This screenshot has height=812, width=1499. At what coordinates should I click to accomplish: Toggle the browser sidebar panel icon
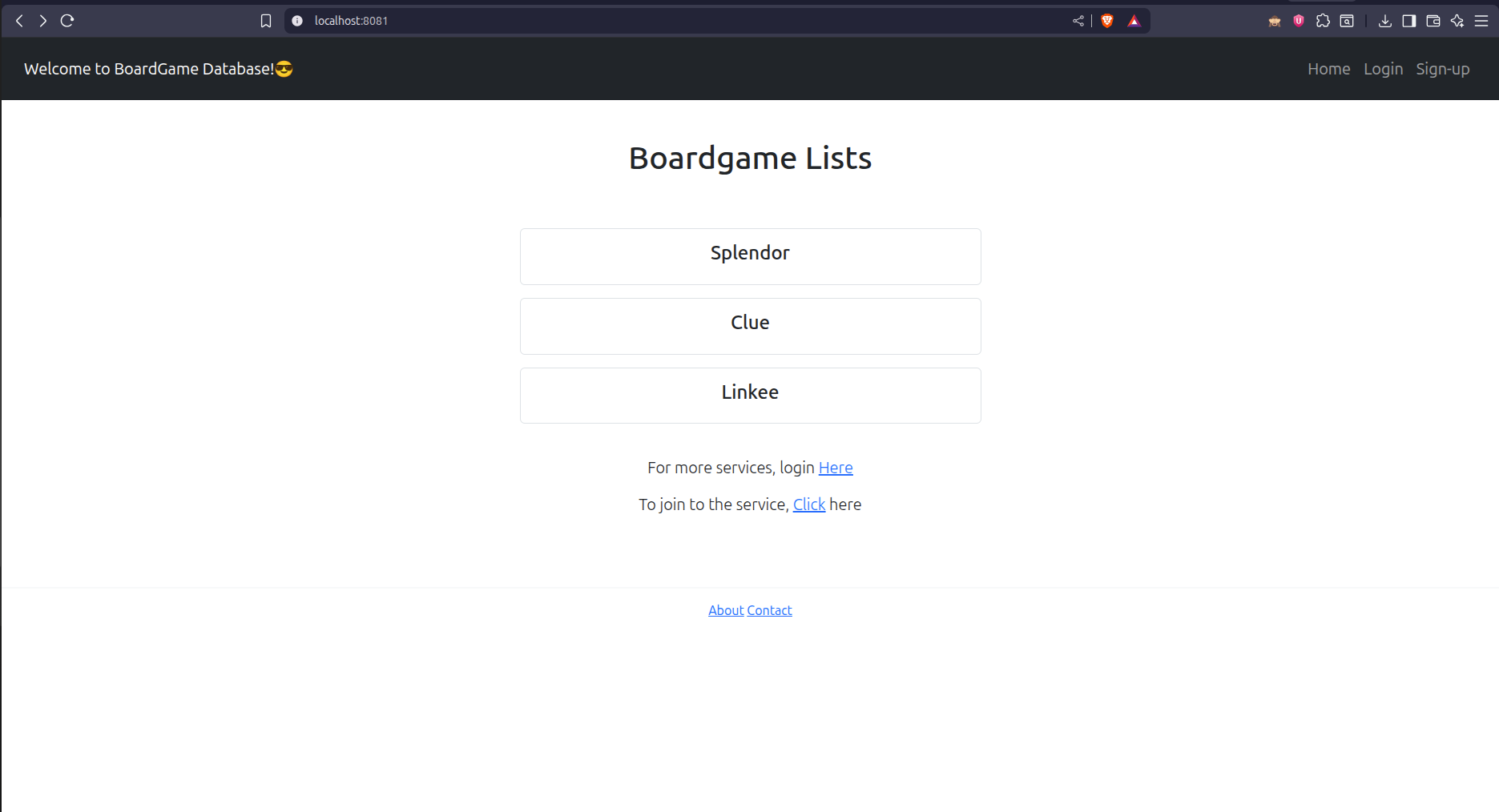(1408, 21)
